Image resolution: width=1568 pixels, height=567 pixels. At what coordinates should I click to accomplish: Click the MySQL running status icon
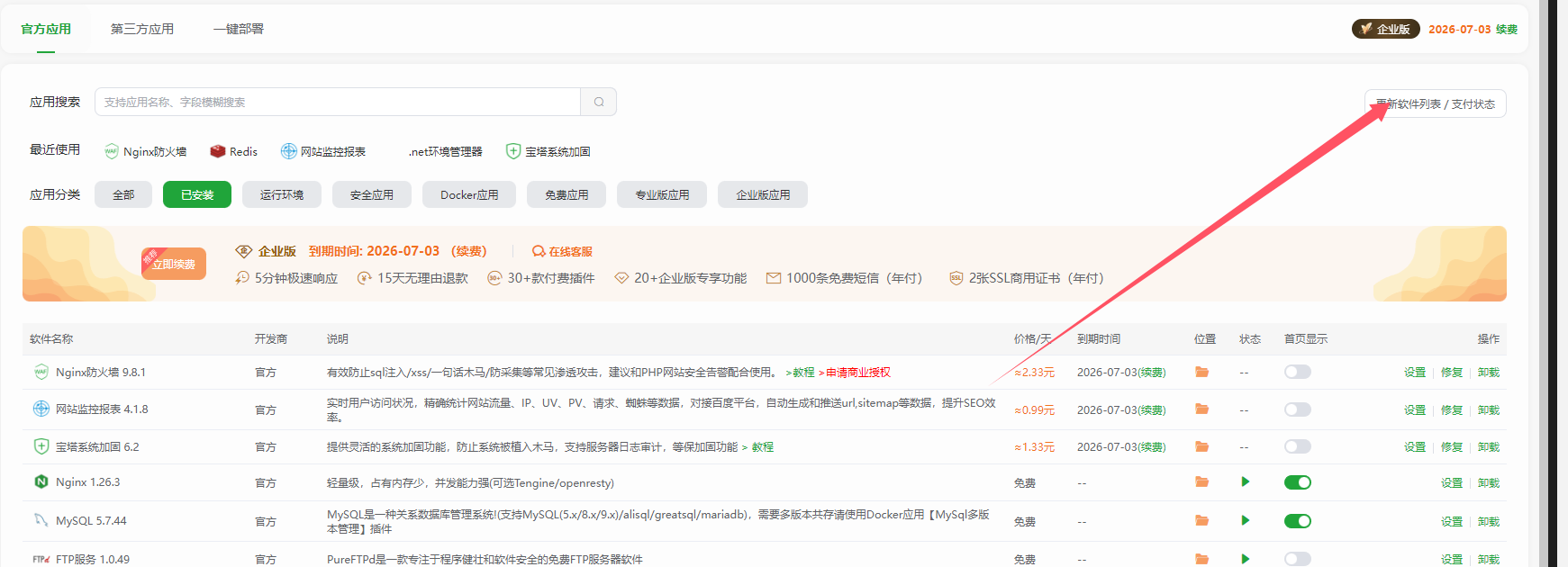[1246, 520]
